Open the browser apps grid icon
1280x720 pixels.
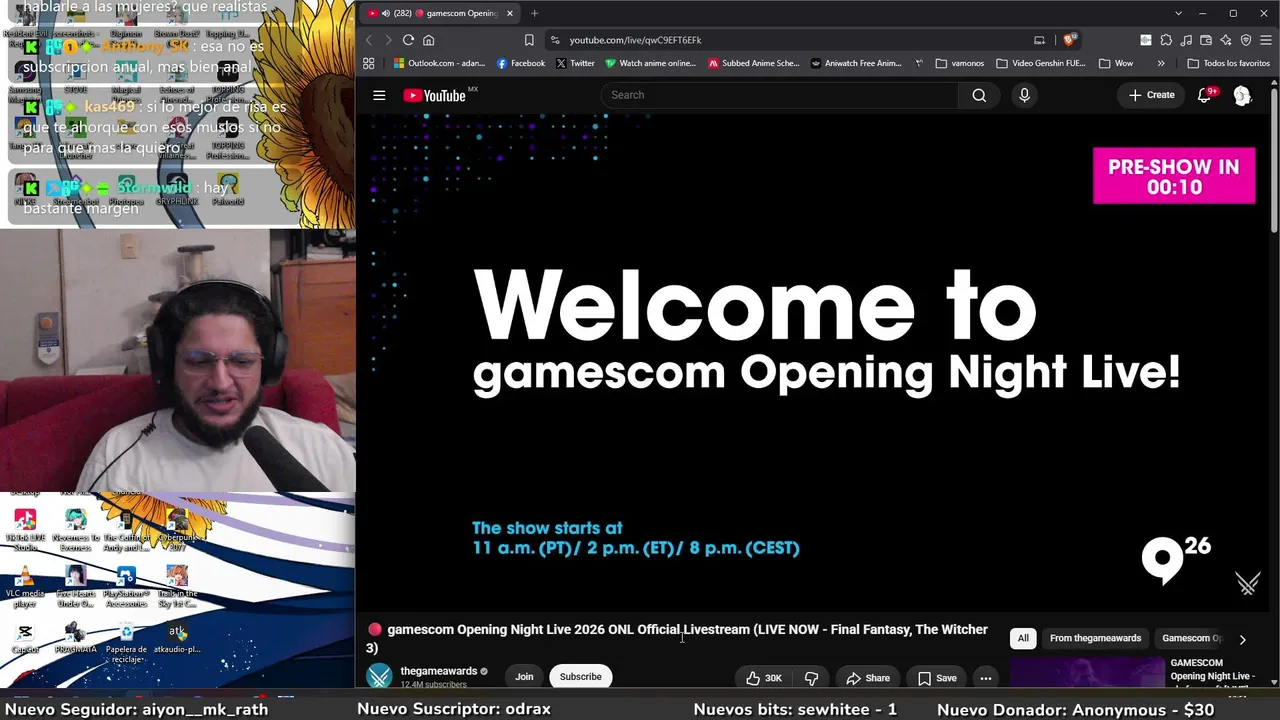pyautogui.click(x=369, y=63)
